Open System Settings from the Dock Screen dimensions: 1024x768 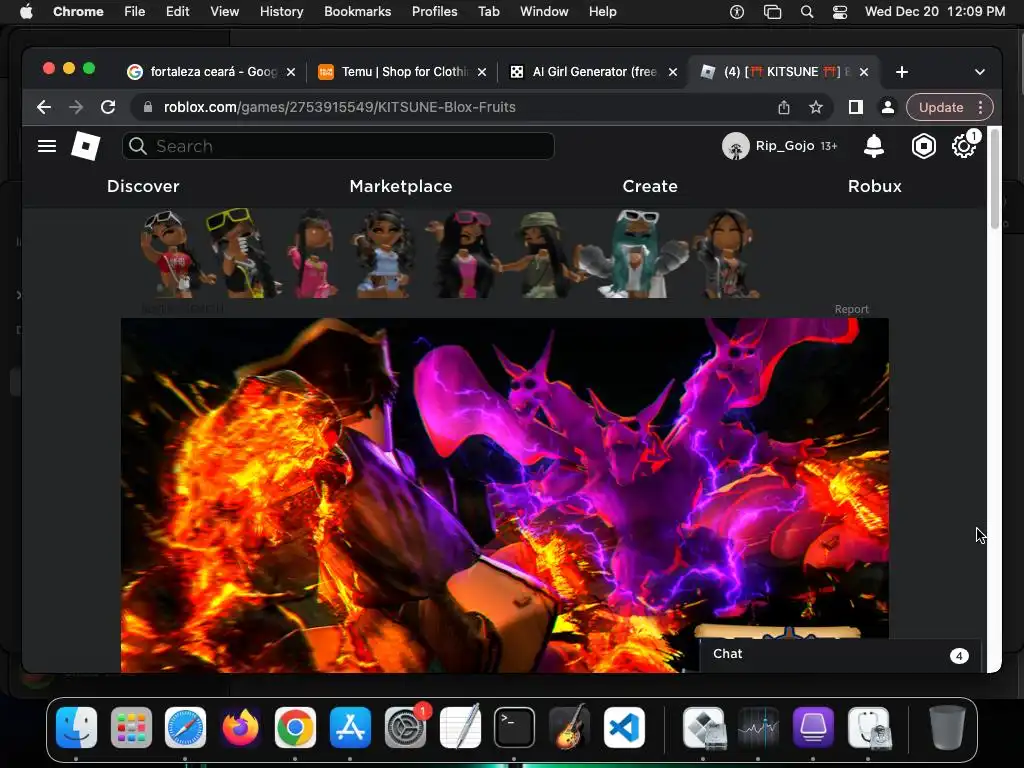(405, 728)
